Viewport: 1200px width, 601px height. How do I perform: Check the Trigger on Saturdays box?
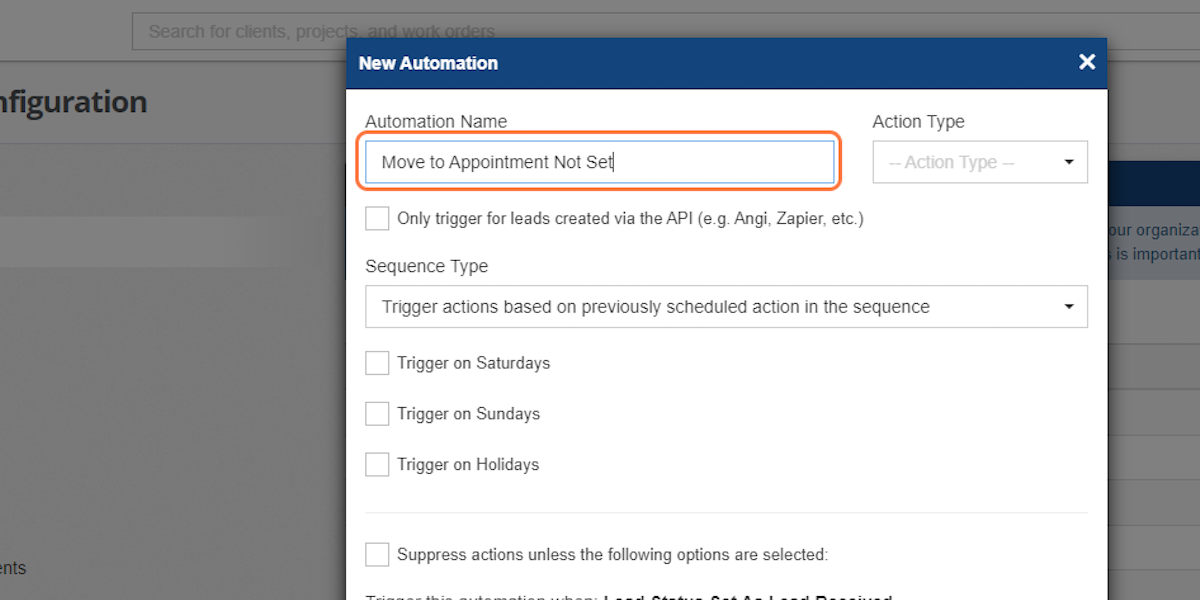click(x=377, y=363)
